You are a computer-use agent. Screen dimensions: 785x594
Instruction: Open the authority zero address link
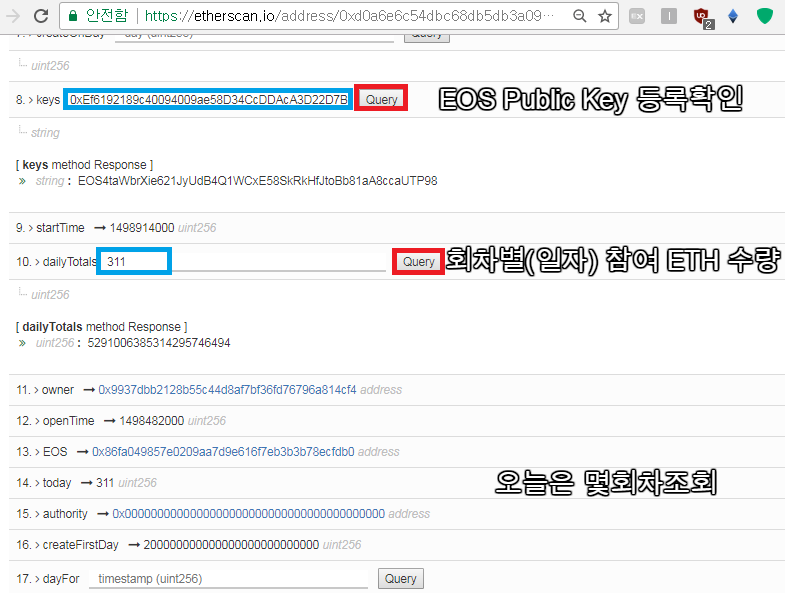[x=249, y=514]
